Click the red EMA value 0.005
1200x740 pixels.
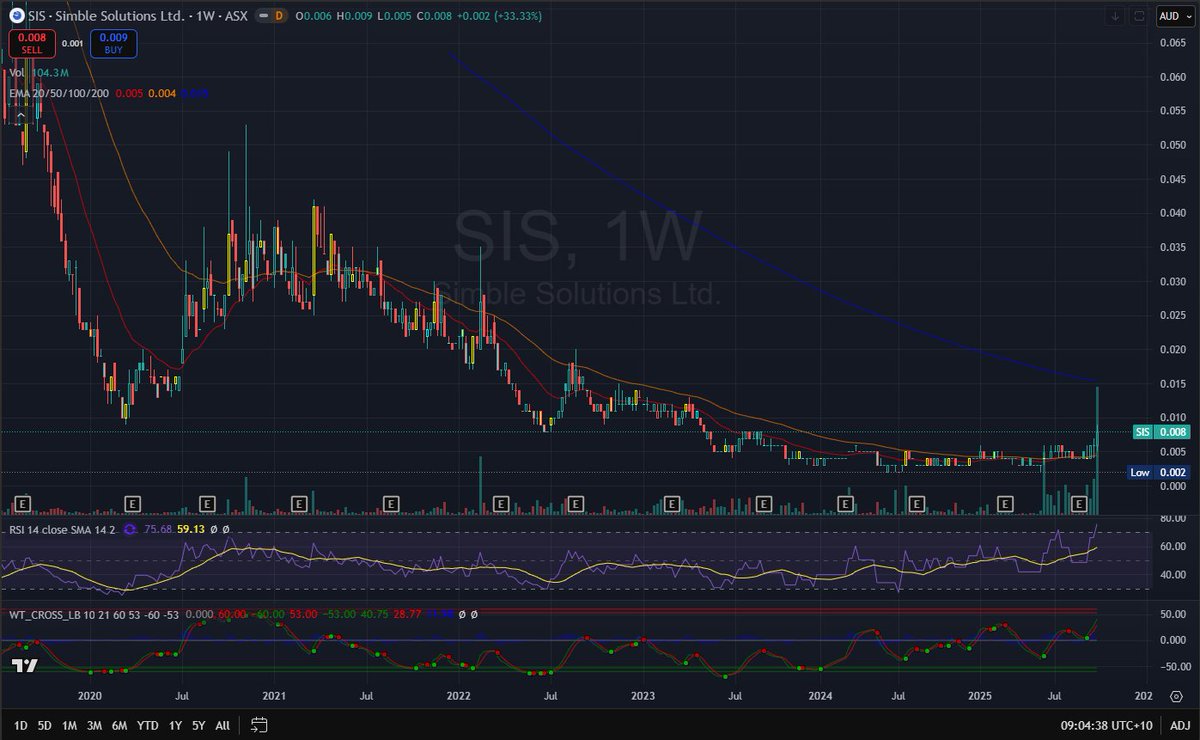129,93
